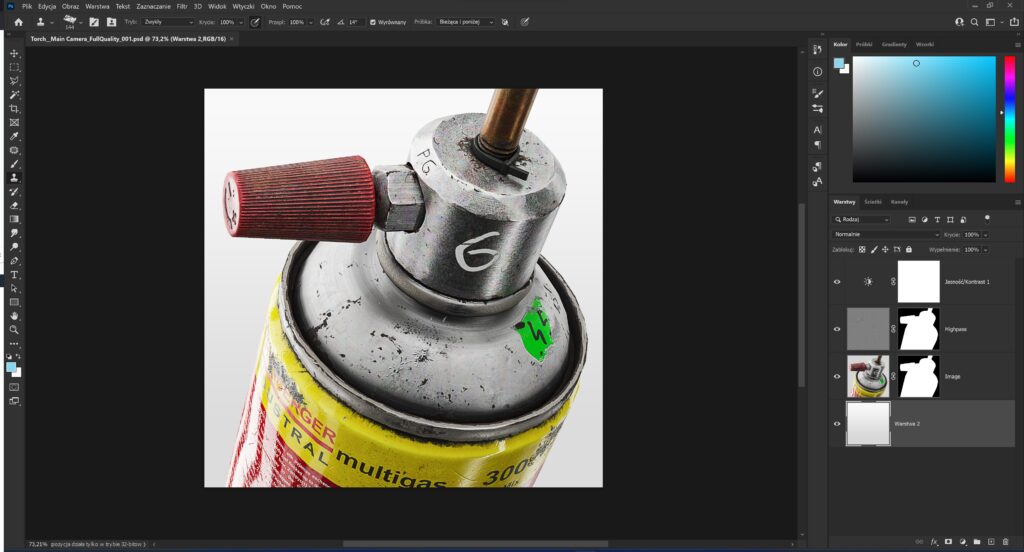Toggle airbrush build-up effects
1024x552 pixels.
(x=325, y=22)
